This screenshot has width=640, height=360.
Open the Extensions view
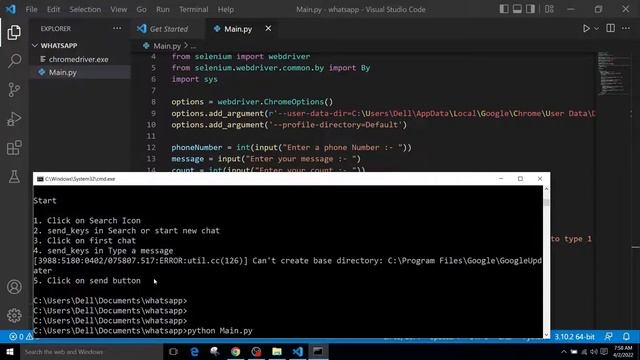(14, 148)
